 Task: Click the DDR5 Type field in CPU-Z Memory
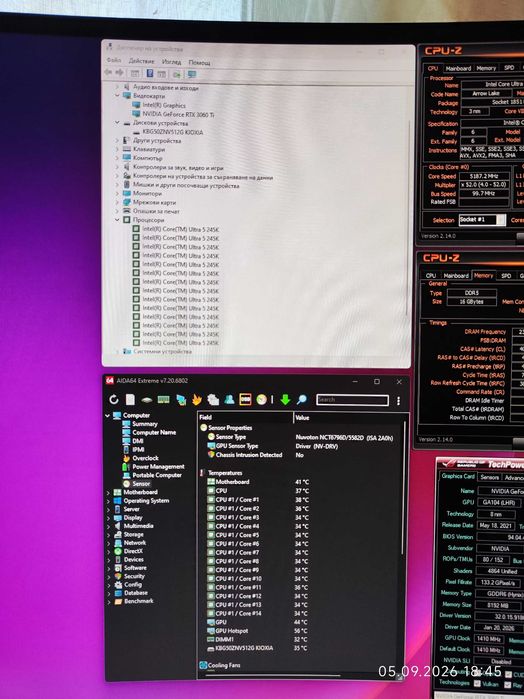pos(472,293)
